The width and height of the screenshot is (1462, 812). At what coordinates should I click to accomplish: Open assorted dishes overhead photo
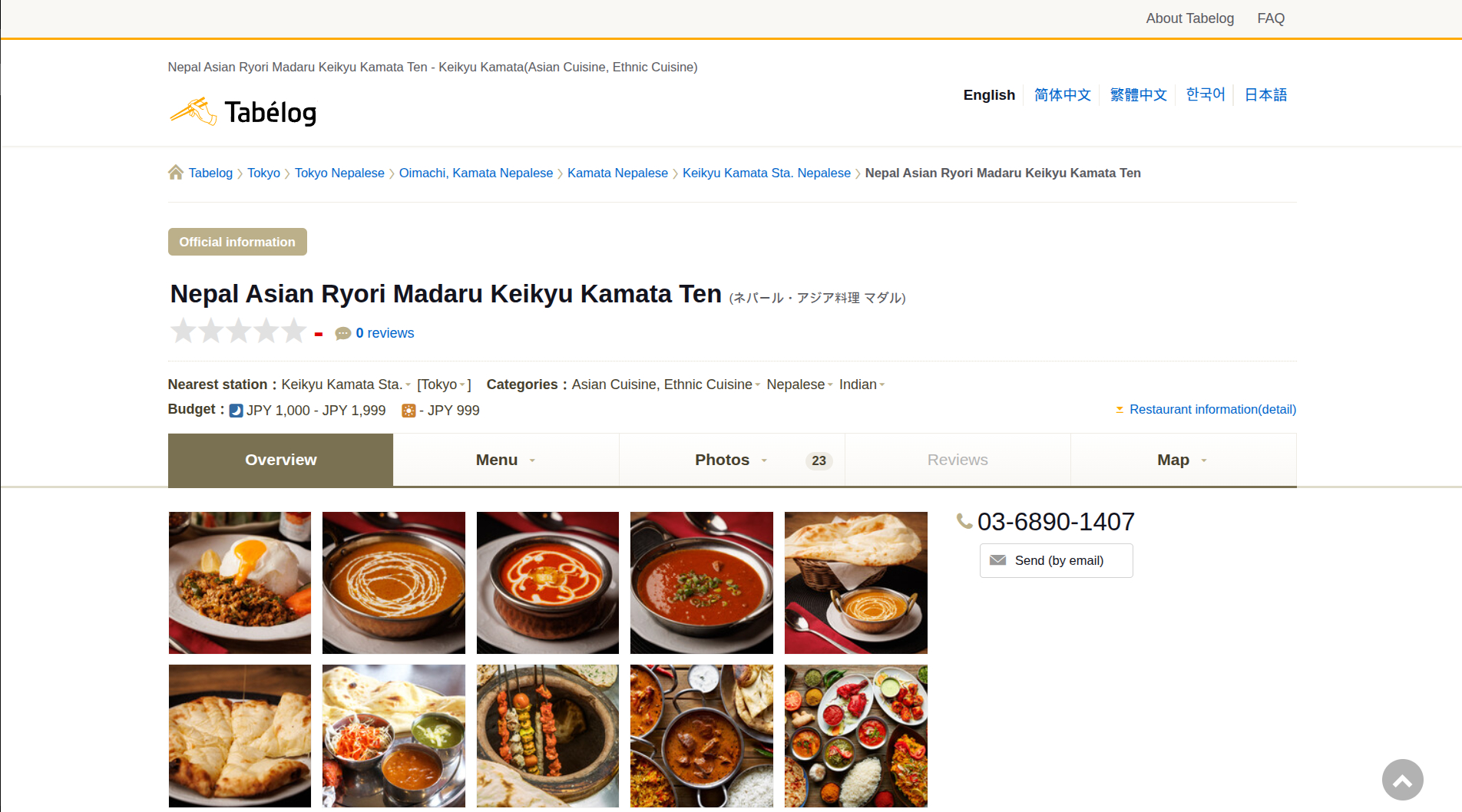(856, 736)
